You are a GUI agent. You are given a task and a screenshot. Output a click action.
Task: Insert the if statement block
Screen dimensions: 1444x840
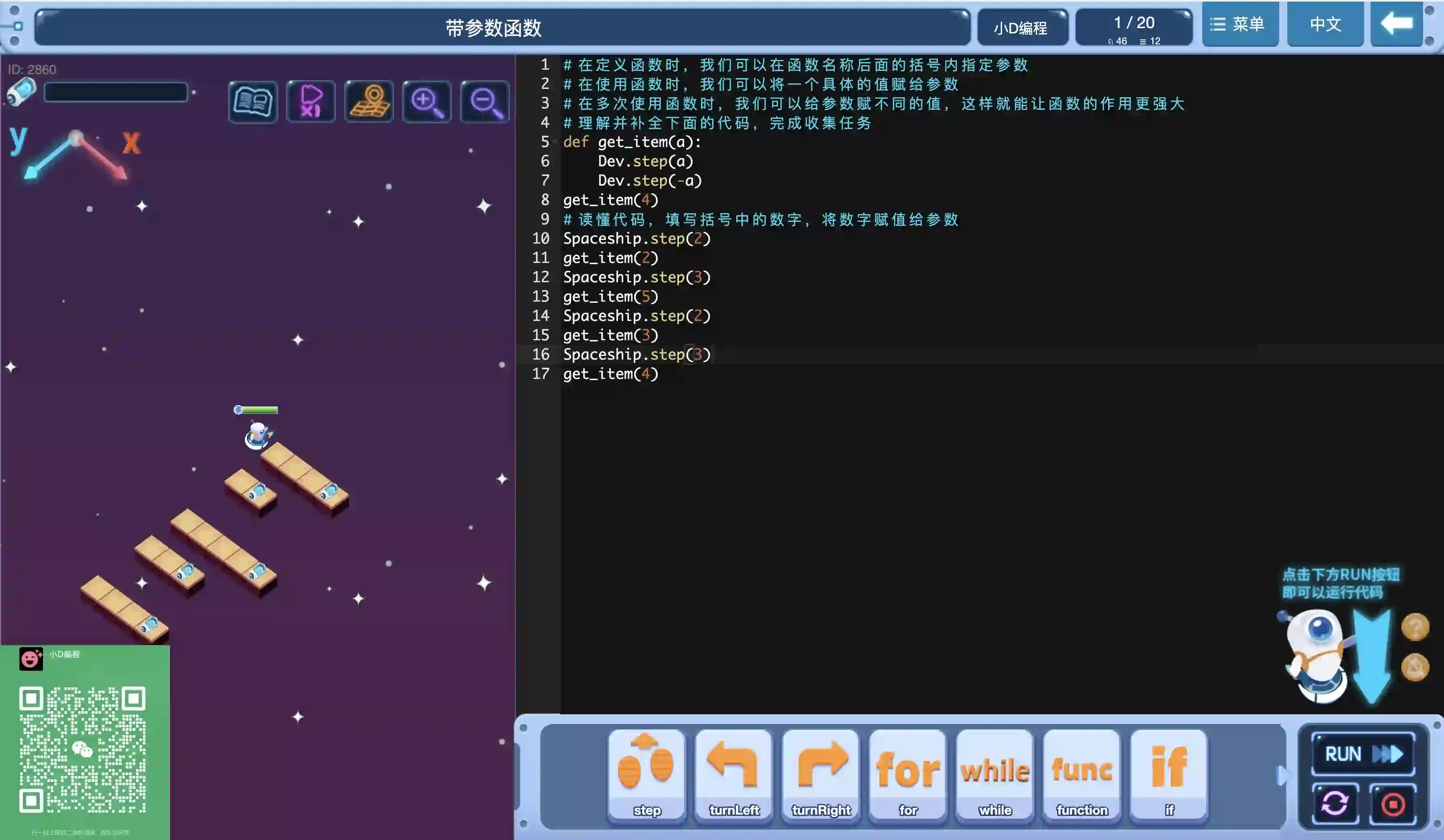pos(1169,774)
